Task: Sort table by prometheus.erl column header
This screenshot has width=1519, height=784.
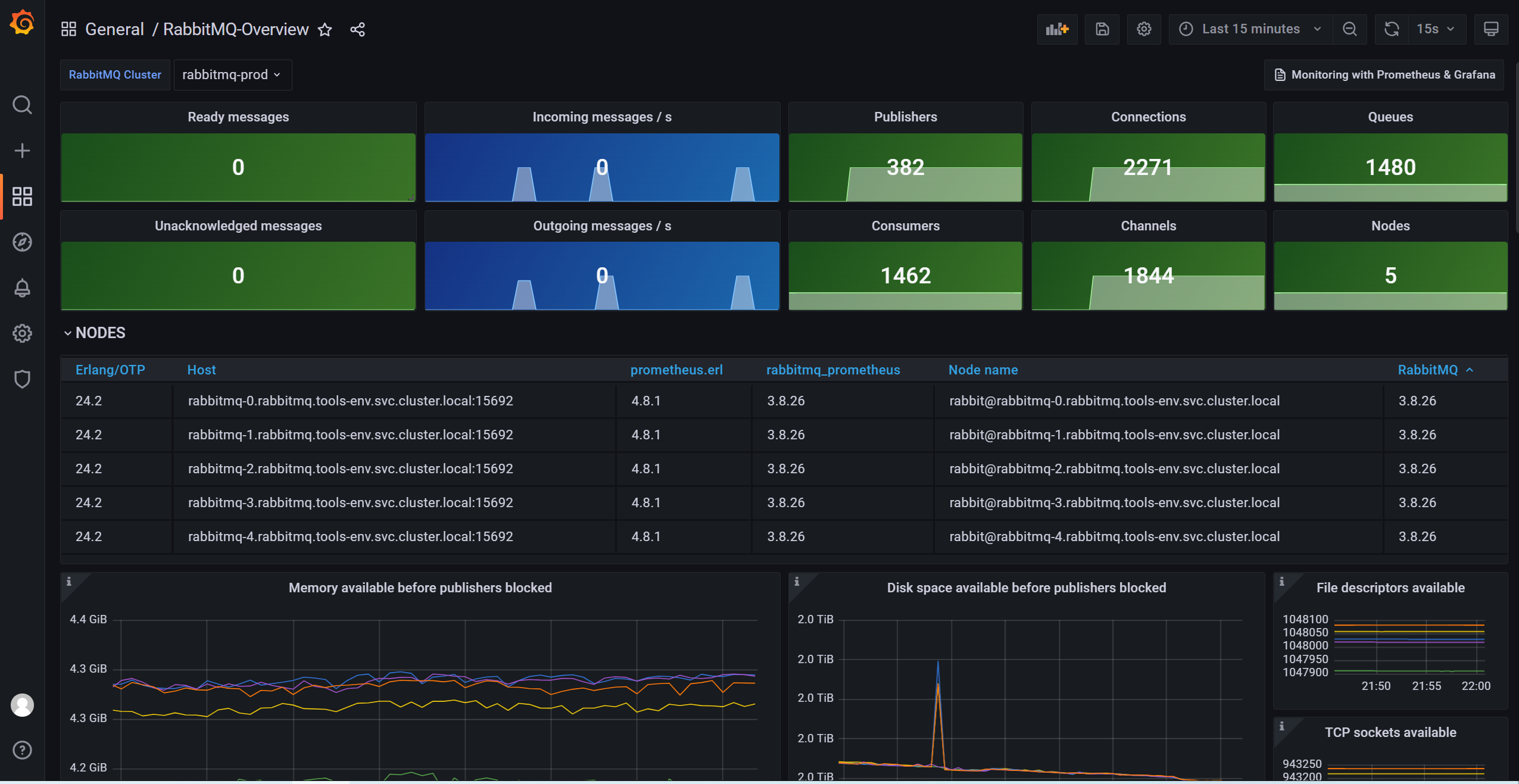Action: pyautogui.click(x=676, y=370)
